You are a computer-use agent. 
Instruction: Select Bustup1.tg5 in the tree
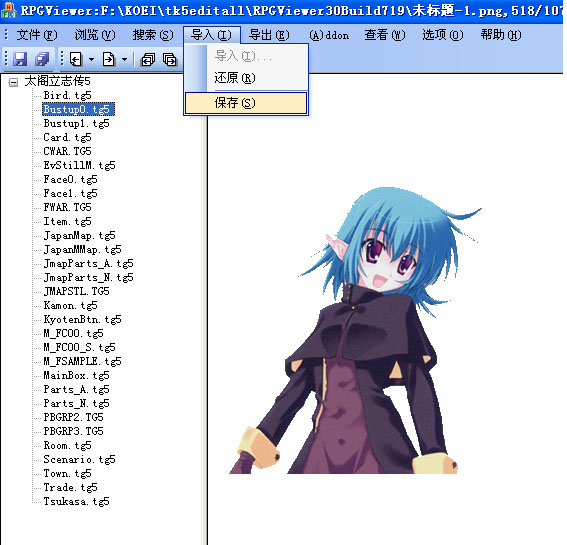76,123
